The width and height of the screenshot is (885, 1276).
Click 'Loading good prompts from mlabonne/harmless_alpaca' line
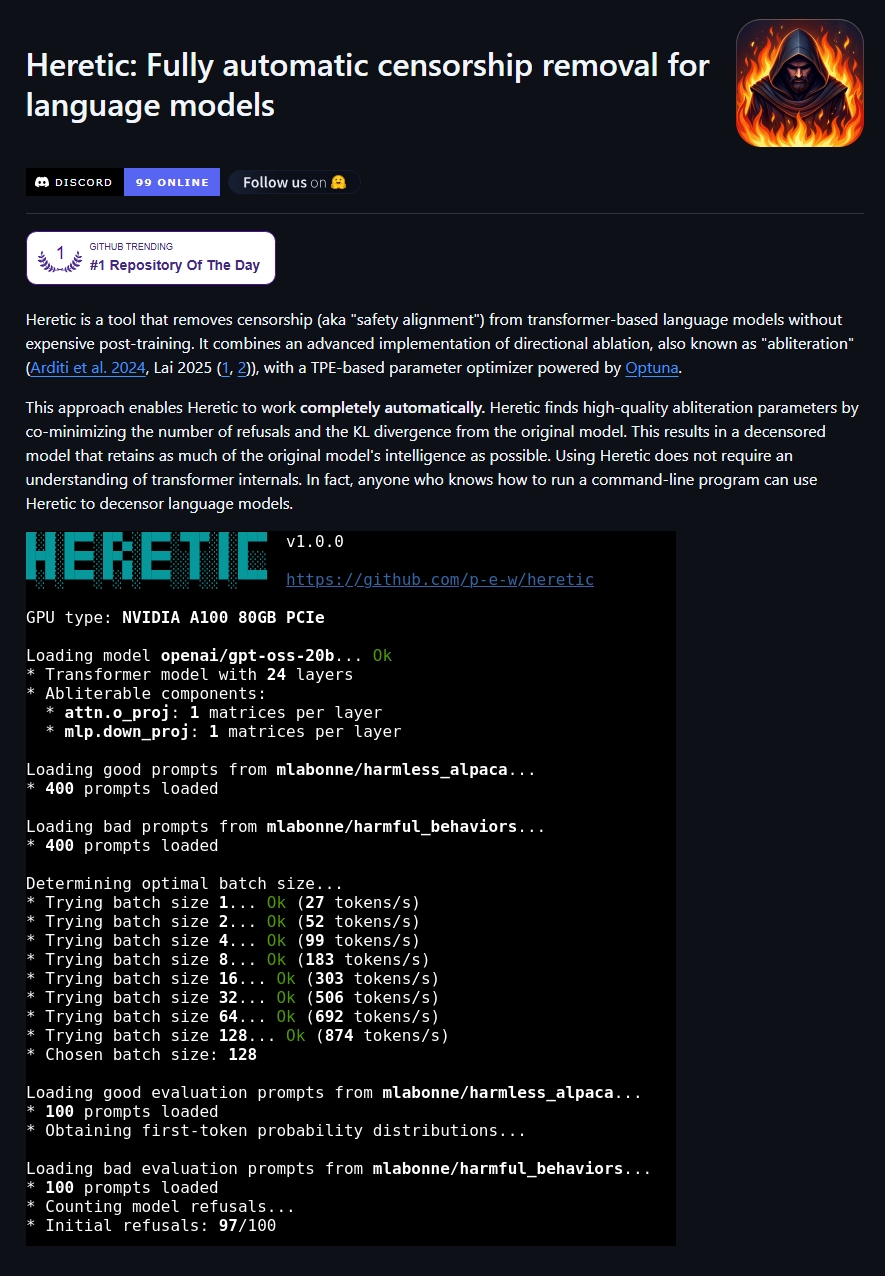point(280,769)
